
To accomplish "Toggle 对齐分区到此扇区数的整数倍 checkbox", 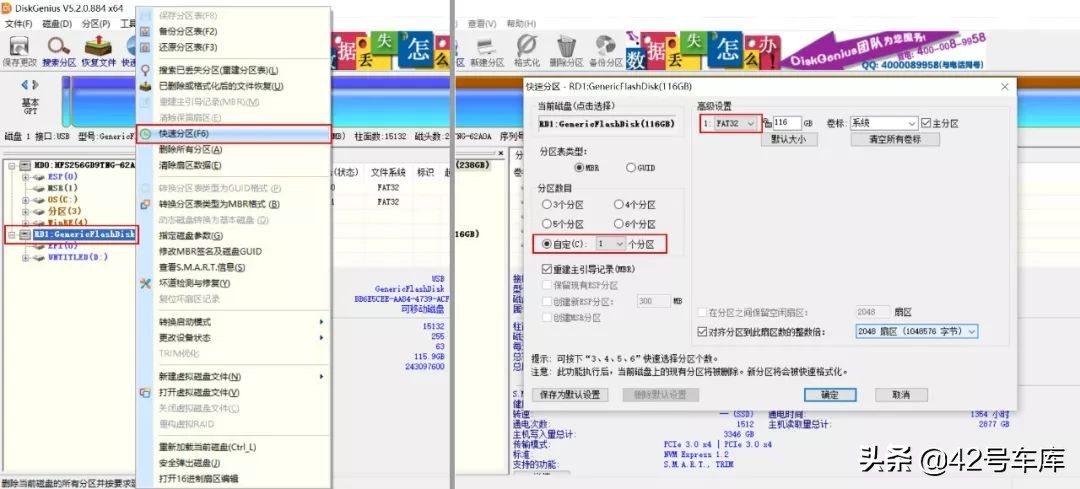I will click(x=703, y=332).
